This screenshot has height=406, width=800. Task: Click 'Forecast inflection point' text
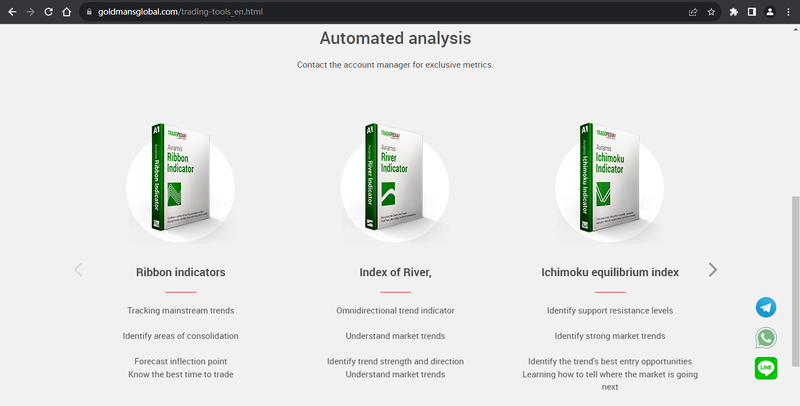coord(181,361)
